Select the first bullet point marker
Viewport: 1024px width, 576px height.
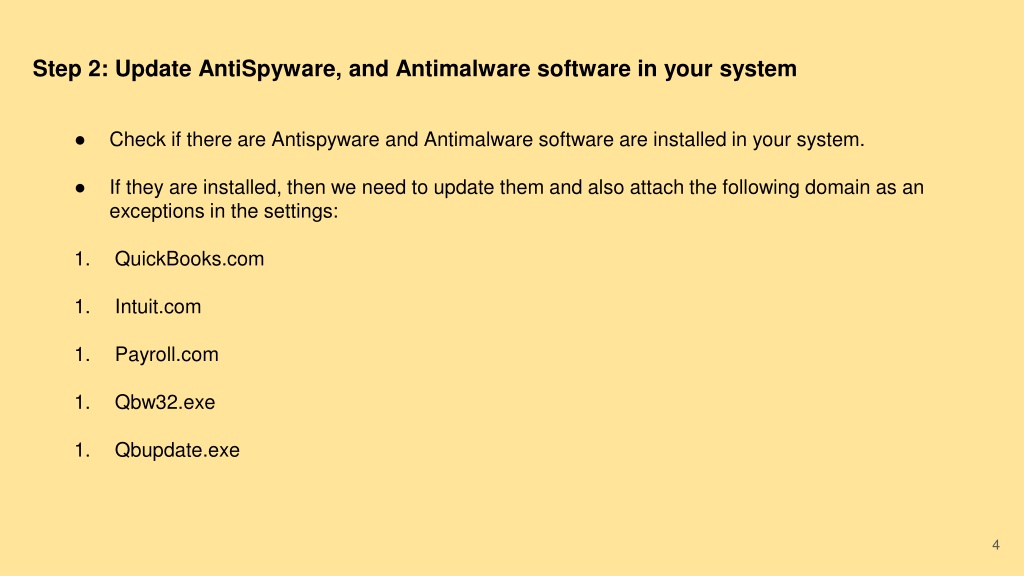[x=80, y=140]
